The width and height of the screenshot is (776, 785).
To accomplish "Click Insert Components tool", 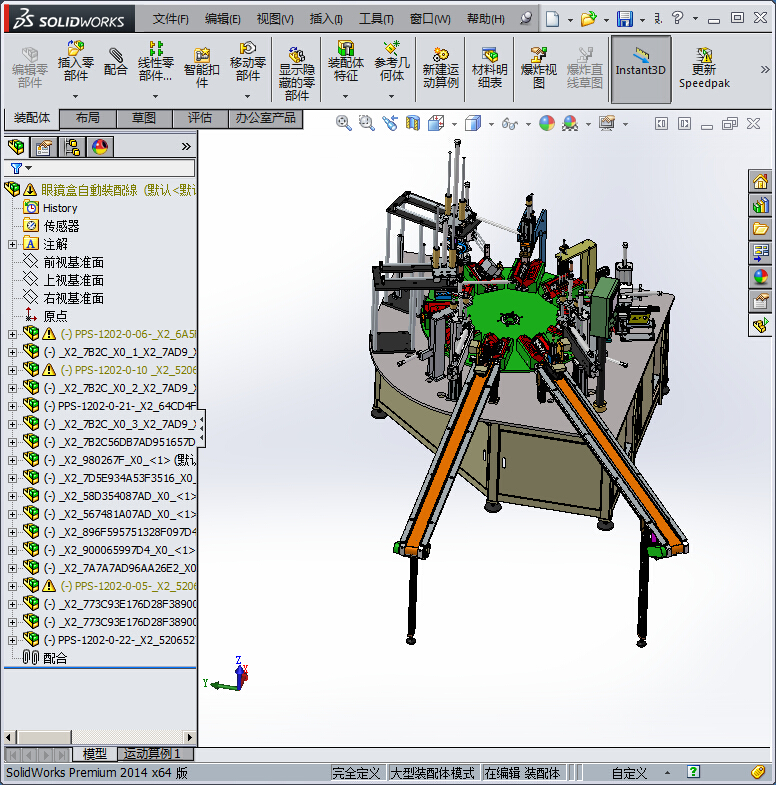I will [76, 62].
